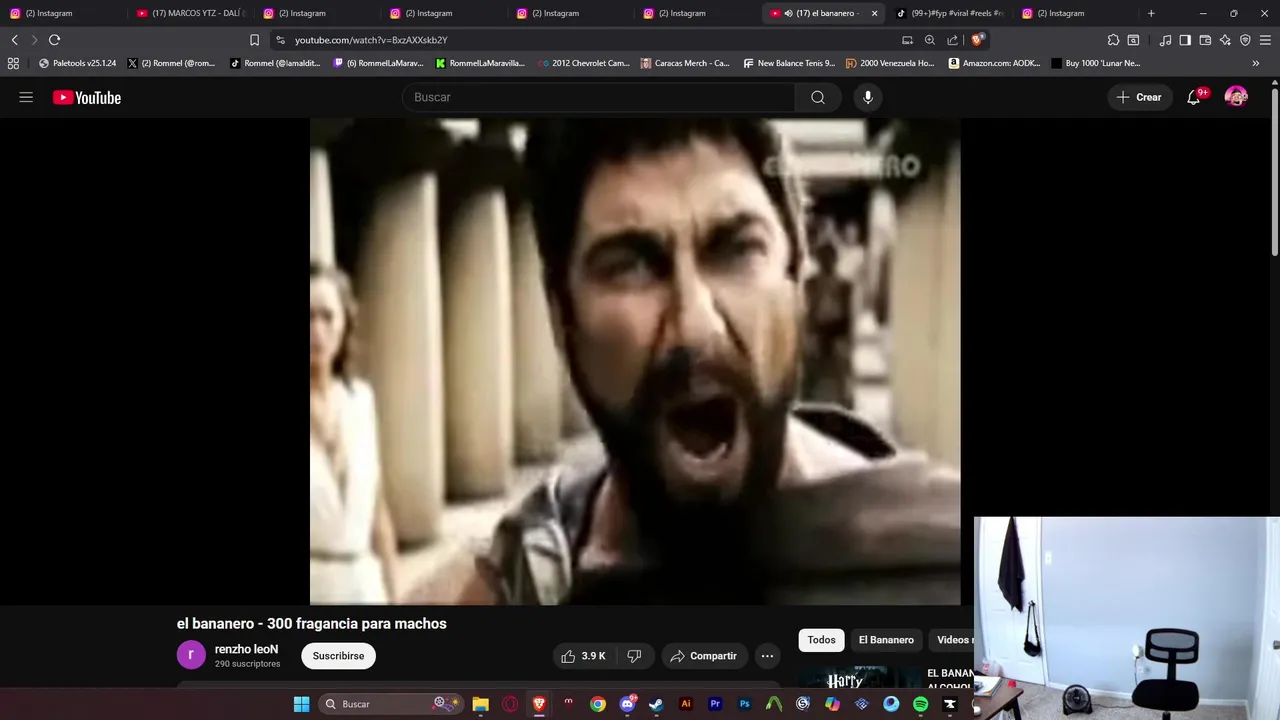Click the taskbar Buscar search box

point(391,704)
